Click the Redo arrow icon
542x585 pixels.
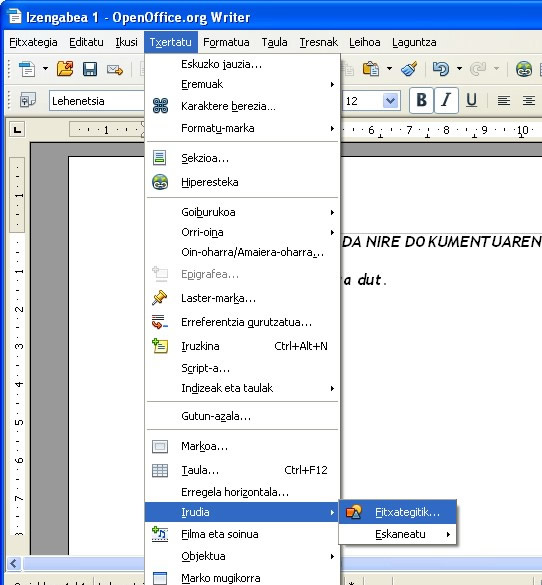(x=478, y=69)
